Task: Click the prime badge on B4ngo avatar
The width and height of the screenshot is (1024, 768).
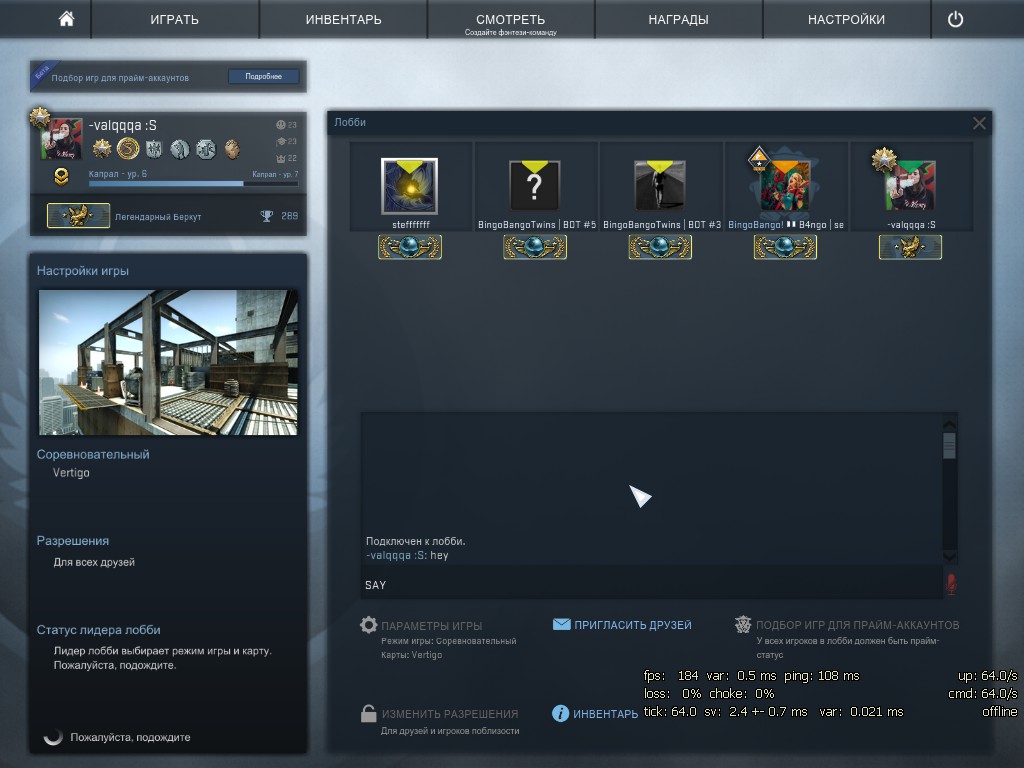Action: [758, 159]
